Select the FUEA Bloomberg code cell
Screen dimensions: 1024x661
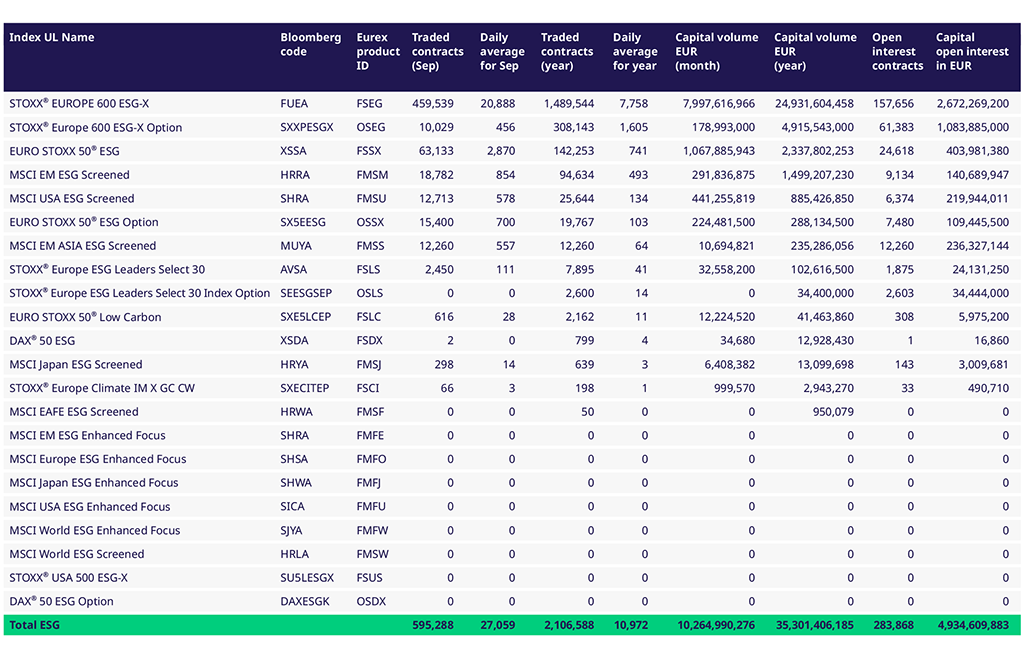click(294, 104)
